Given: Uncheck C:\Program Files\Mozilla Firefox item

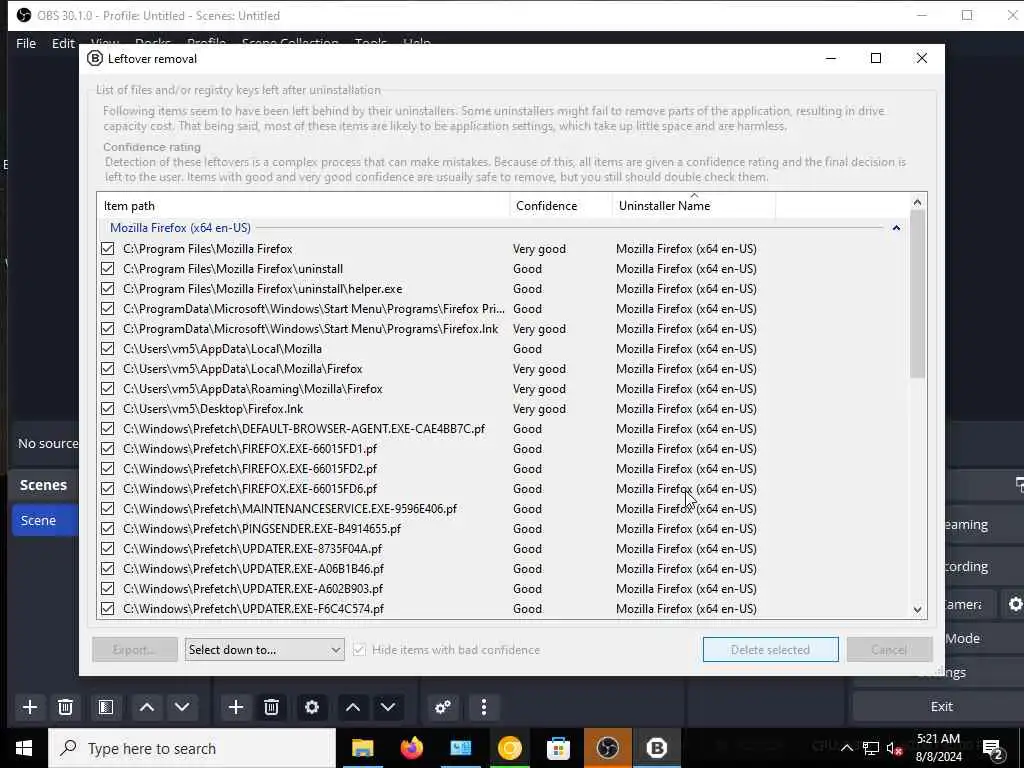Looking at the screenshot, I should coord(108,249).
